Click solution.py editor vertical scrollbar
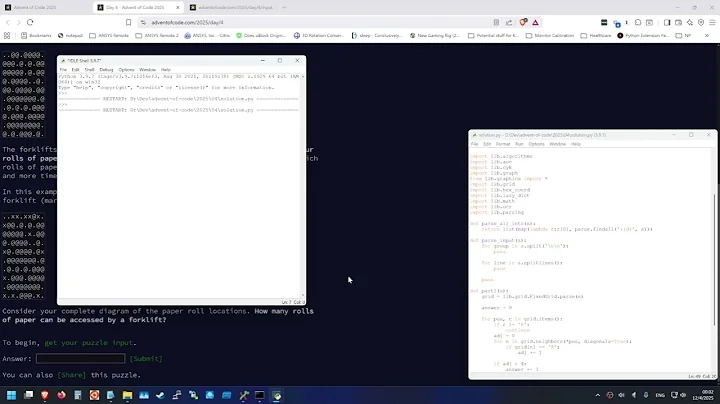Viewport: 720px width, 404px height. [714, 261]
